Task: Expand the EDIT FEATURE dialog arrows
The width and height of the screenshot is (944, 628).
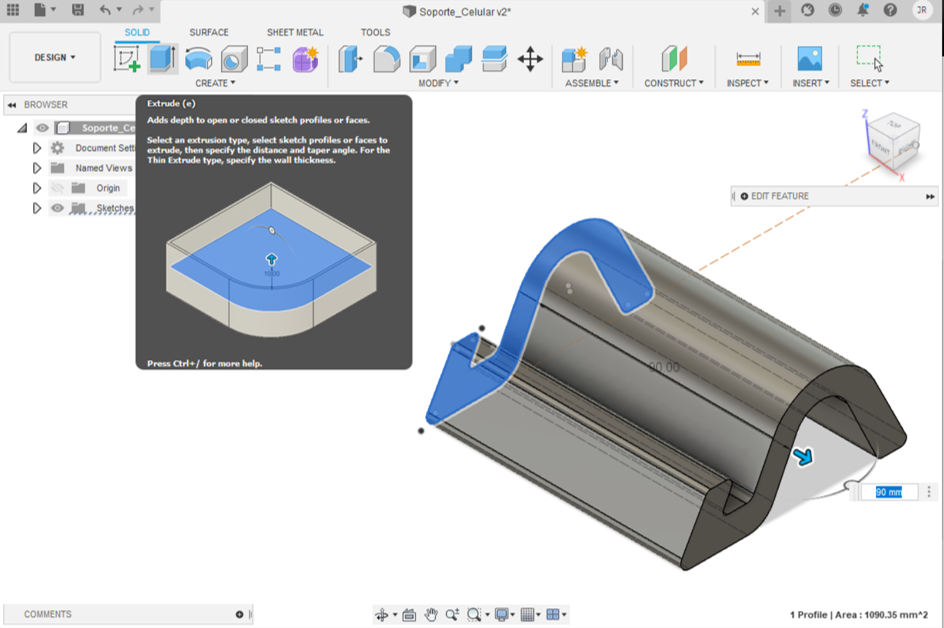Action: point(930,196)
